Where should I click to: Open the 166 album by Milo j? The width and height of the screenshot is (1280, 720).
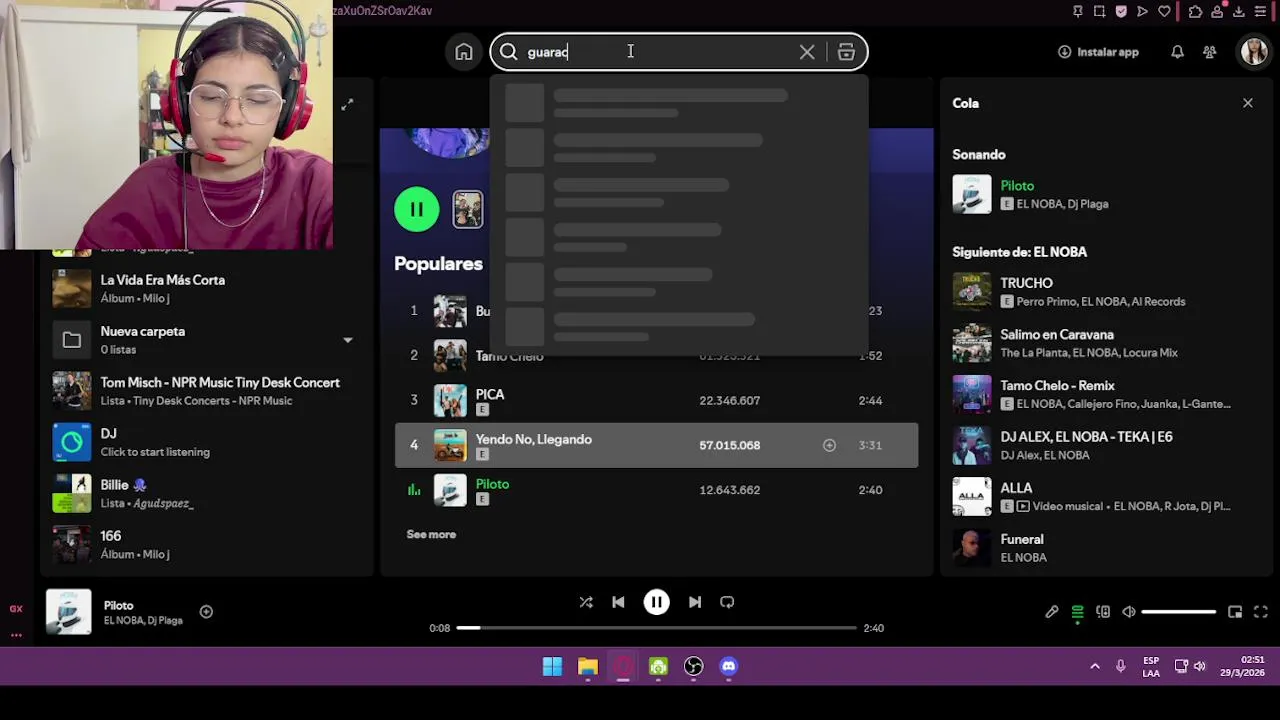point(205,544)
